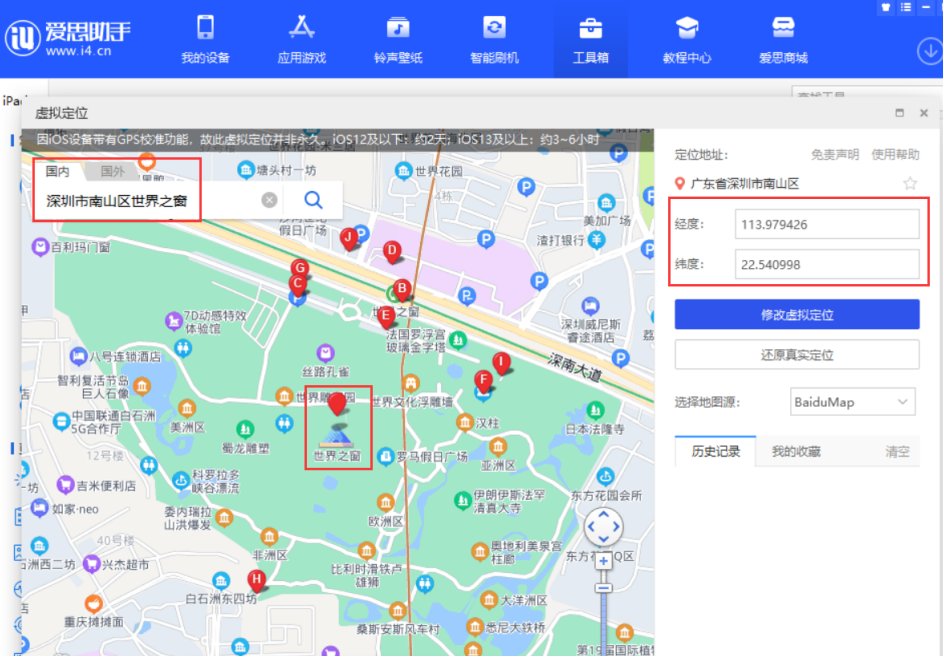
Task: Switch to the 国外 search tab
Action: 112,171
